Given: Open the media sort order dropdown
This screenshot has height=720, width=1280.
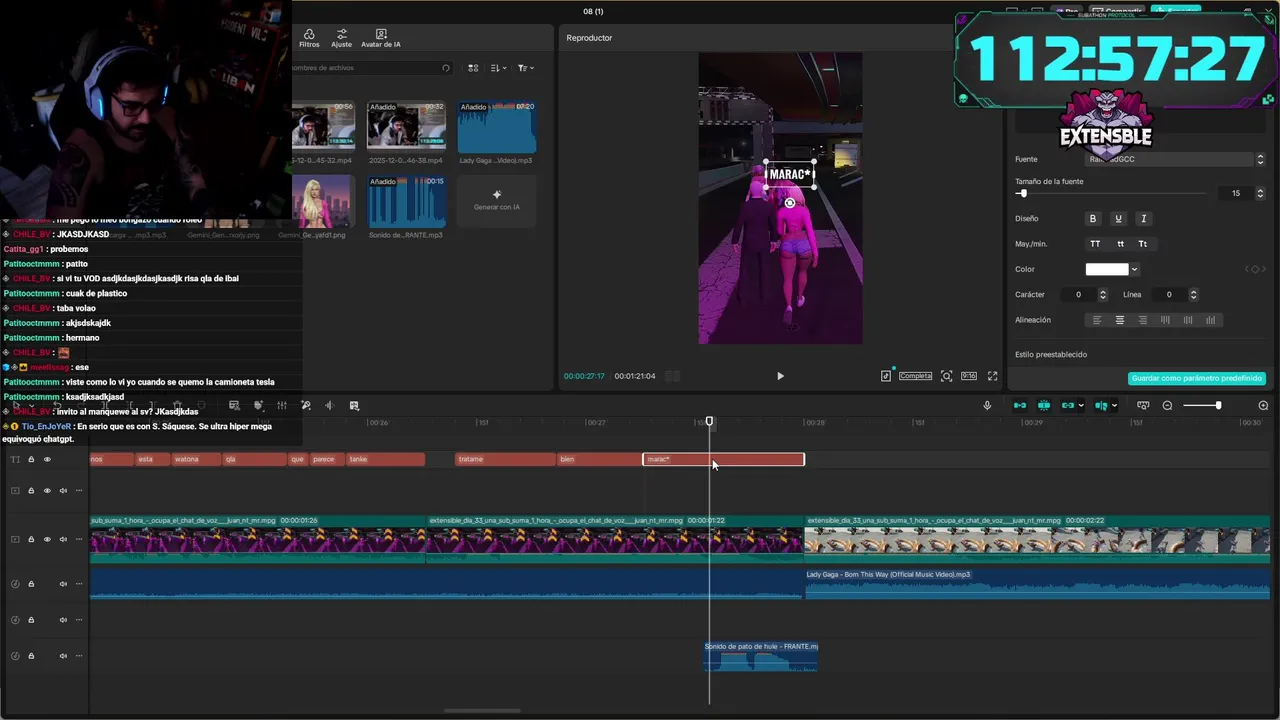Looking at the screenshot, I should (498, 68).
